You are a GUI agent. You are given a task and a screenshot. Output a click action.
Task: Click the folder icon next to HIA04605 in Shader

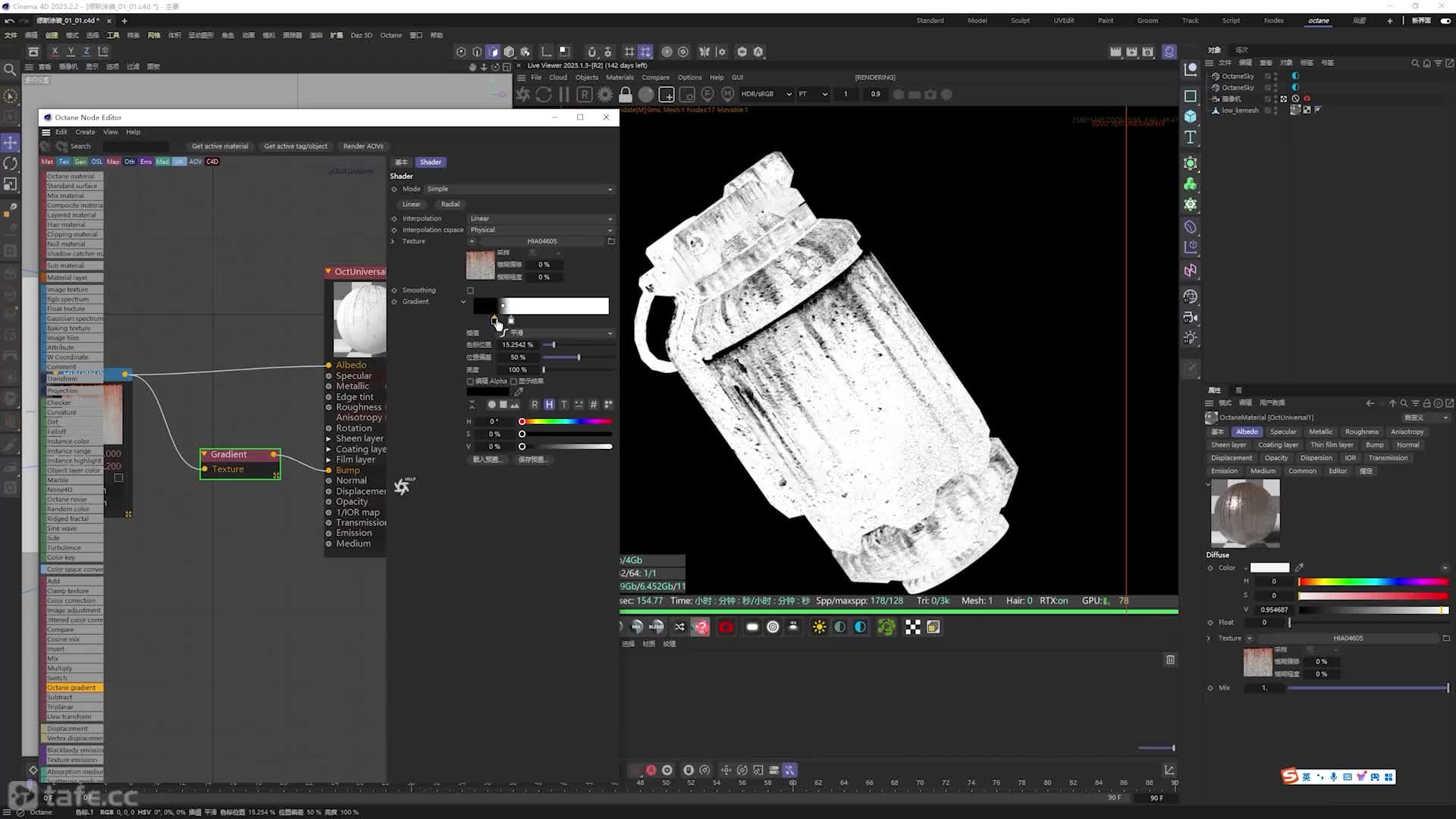coord(611,241)
